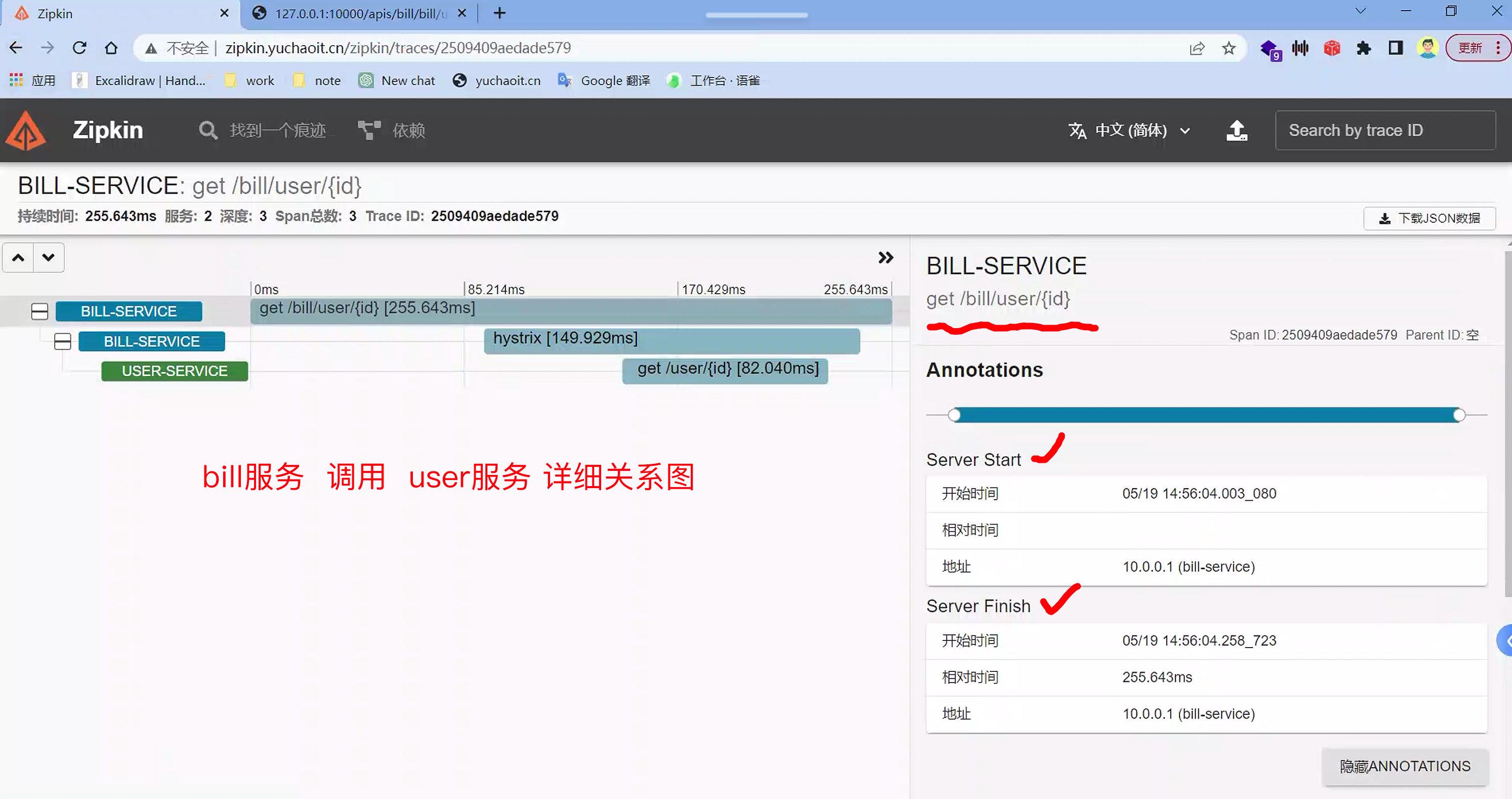The image size is (1512, 799).
Task: Bookmark this page with the star icon
Action: (1229, 48)
